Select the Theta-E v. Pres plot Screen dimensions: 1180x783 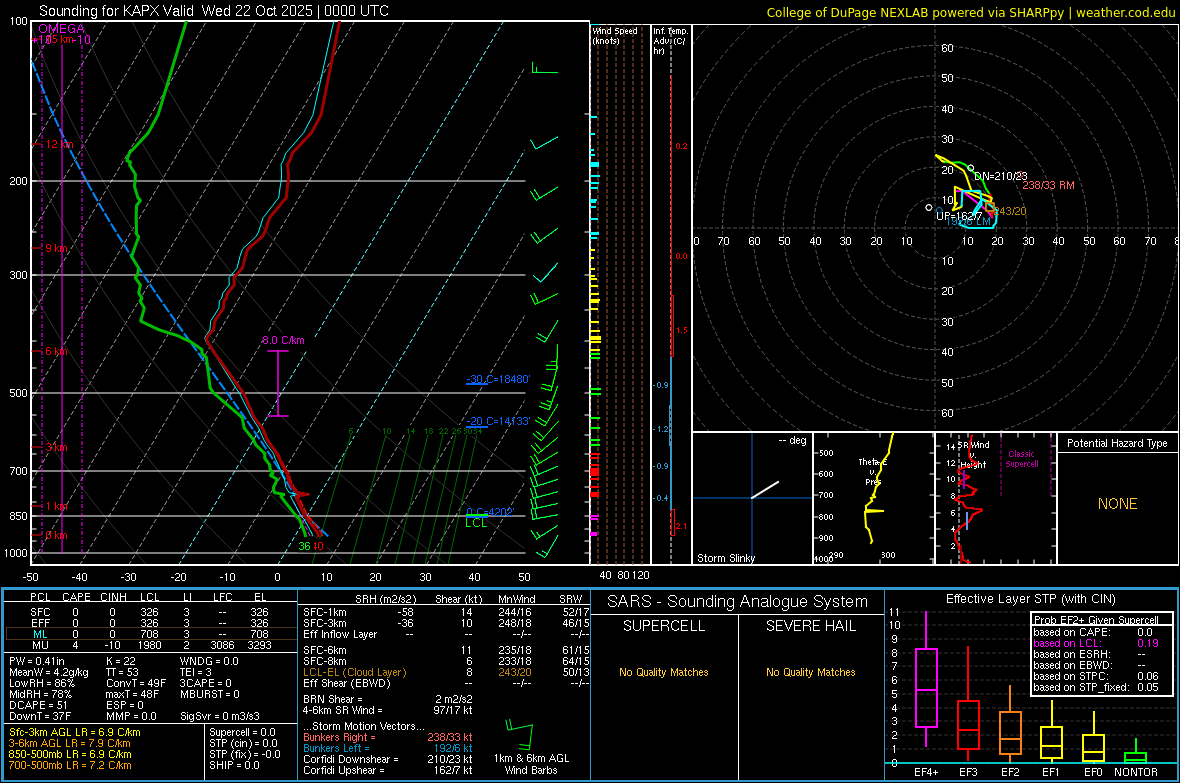873,498
